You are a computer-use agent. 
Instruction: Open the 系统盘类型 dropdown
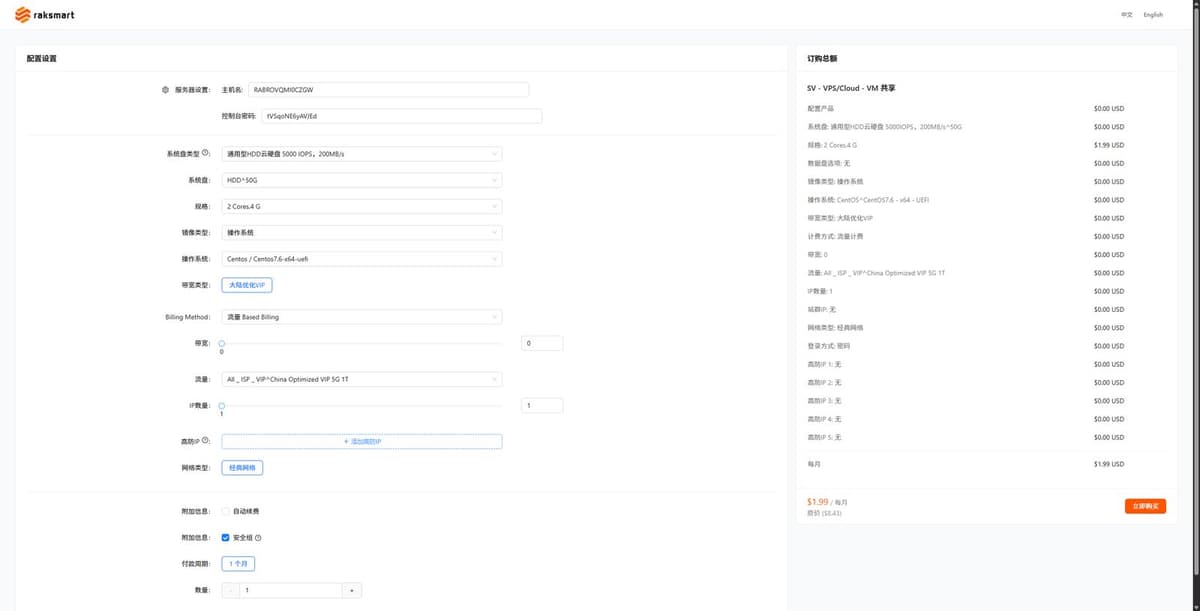(362, 154)
